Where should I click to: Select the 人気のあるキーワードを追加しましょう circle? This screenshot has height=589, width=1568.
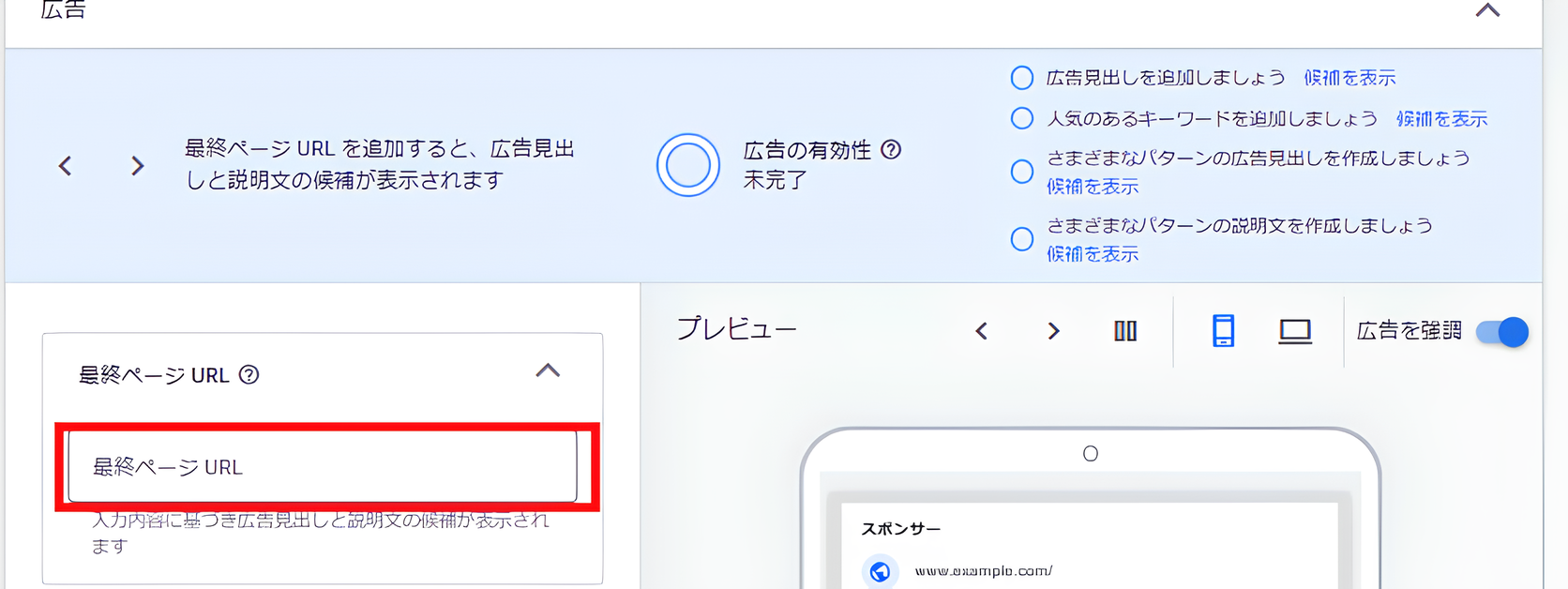click(x=1022, y=118)
